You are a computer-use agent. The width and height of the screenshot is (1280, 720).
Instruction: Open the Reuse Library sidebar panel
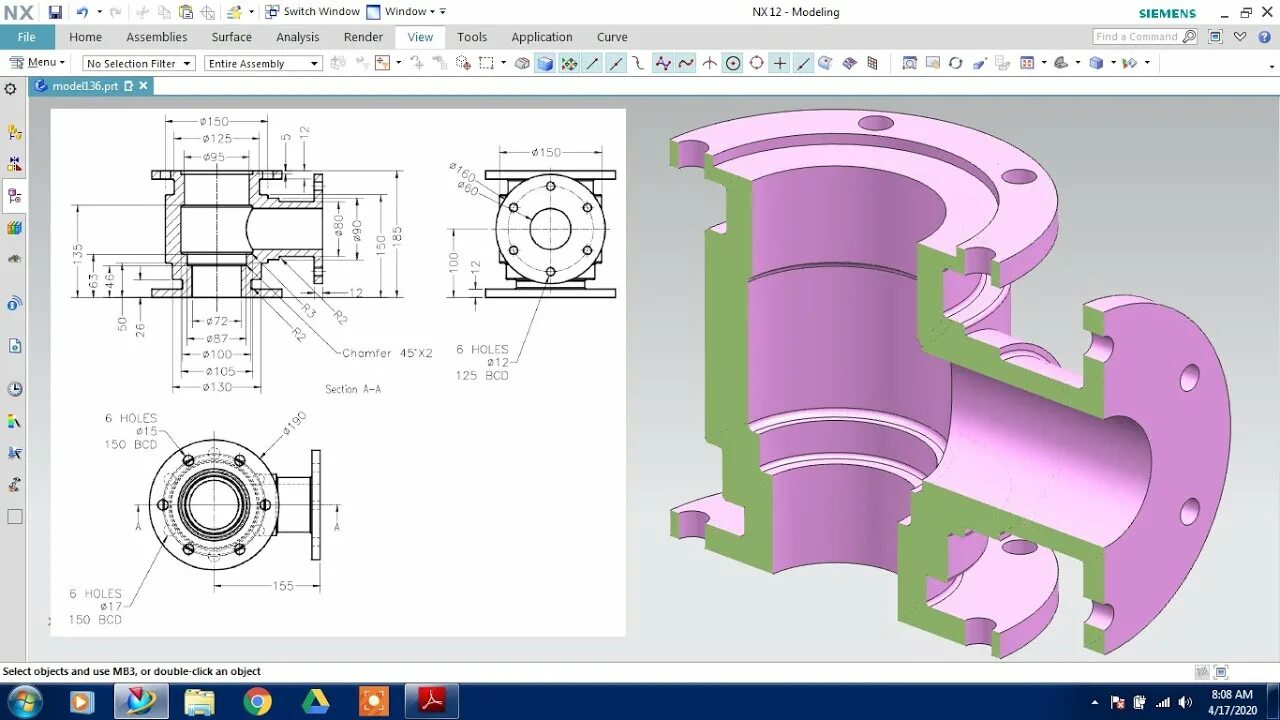(14, 227)
